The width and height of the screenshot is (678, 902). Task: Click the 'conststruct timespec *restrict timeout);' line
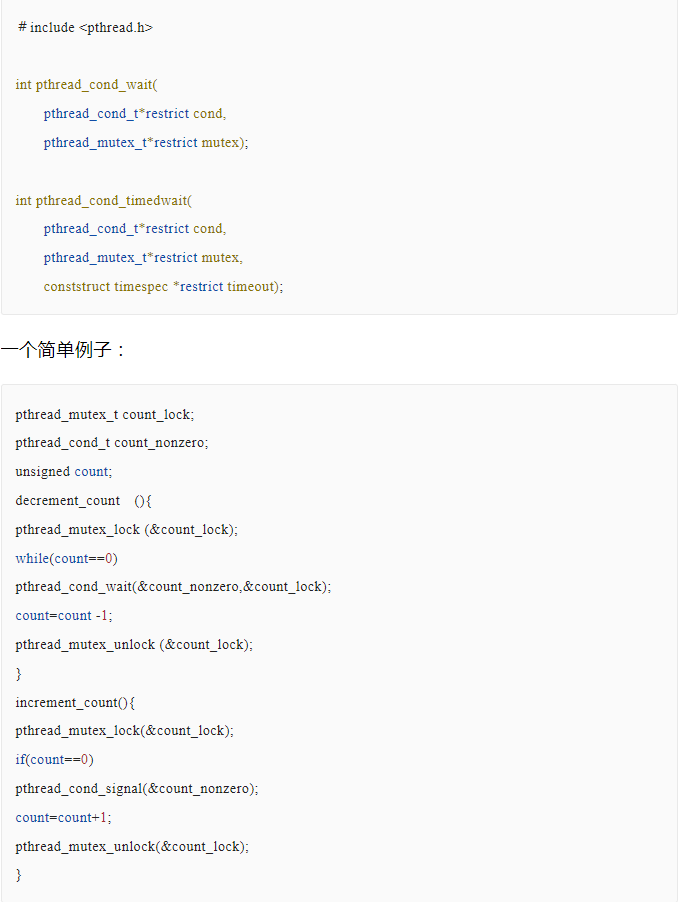tap(163, 286)
